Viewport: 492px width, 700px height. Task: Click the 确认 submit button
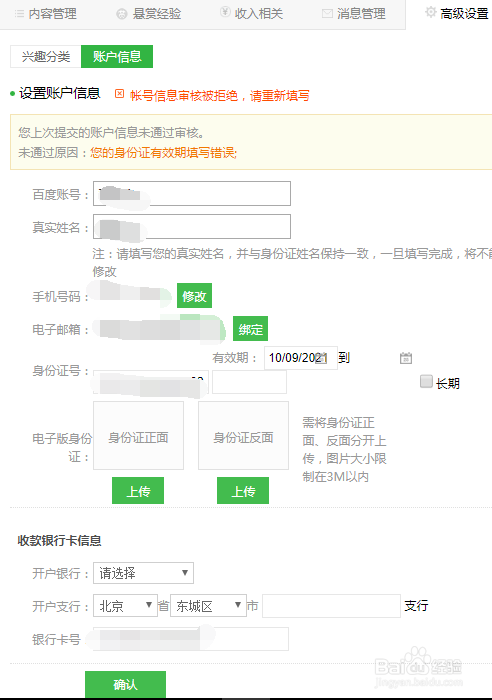[125, 684]
